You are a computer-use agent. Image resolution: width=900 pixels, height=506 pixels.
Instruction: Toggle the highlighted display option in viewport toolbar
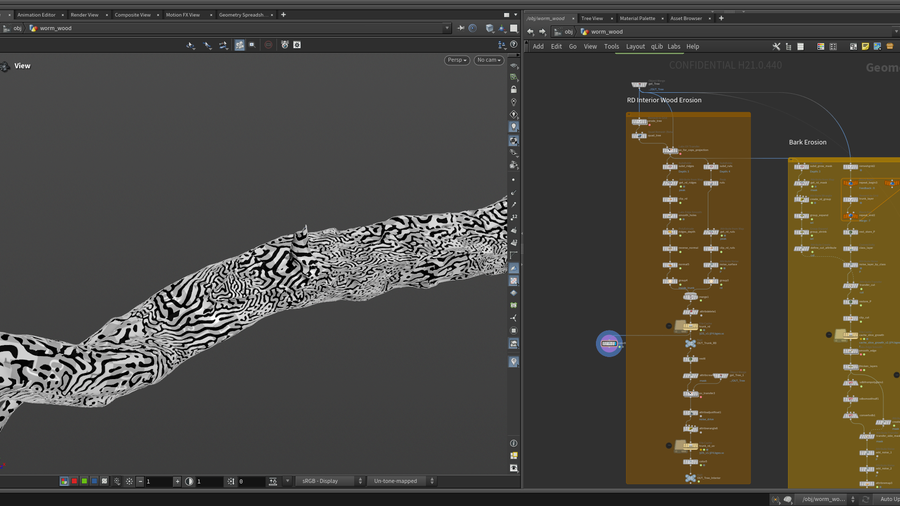[239, 45]
